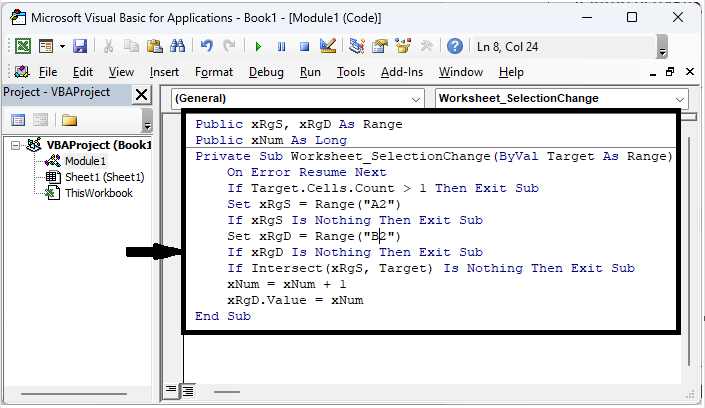
Task: Switch to Full Module View button
Action: (187, 391)
